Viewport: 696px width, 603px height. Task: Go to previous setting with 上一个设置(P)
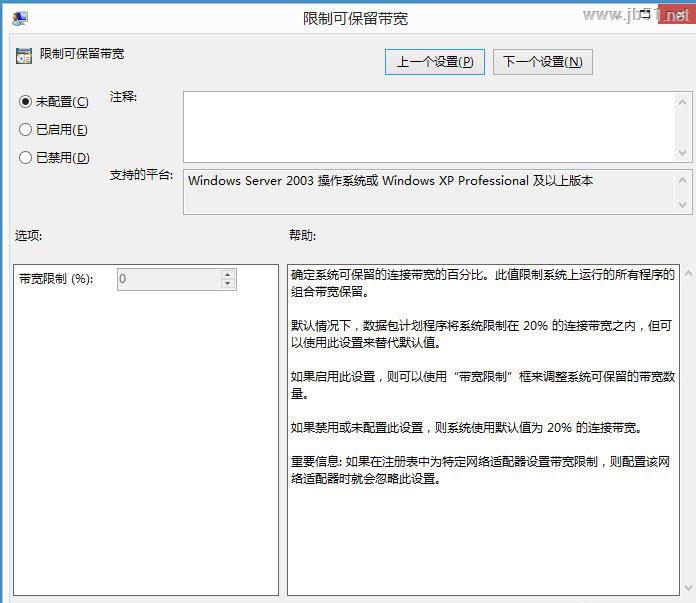tap(435, 62)
